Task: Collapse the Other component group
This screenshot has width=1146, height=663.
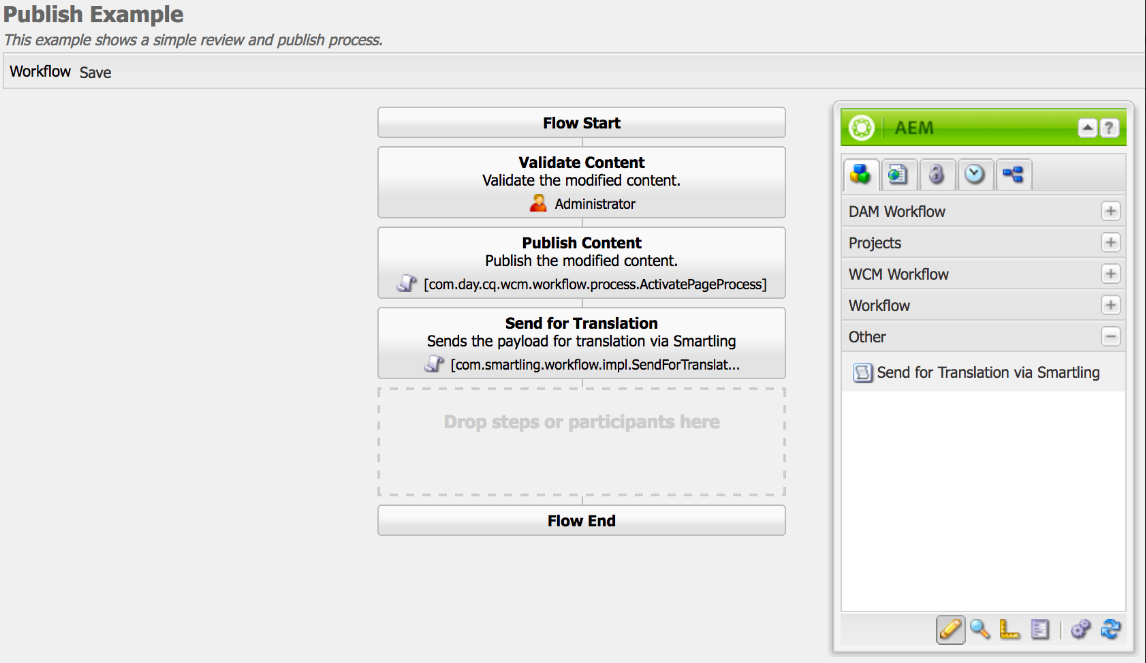Action: [x=1110, y=337]
